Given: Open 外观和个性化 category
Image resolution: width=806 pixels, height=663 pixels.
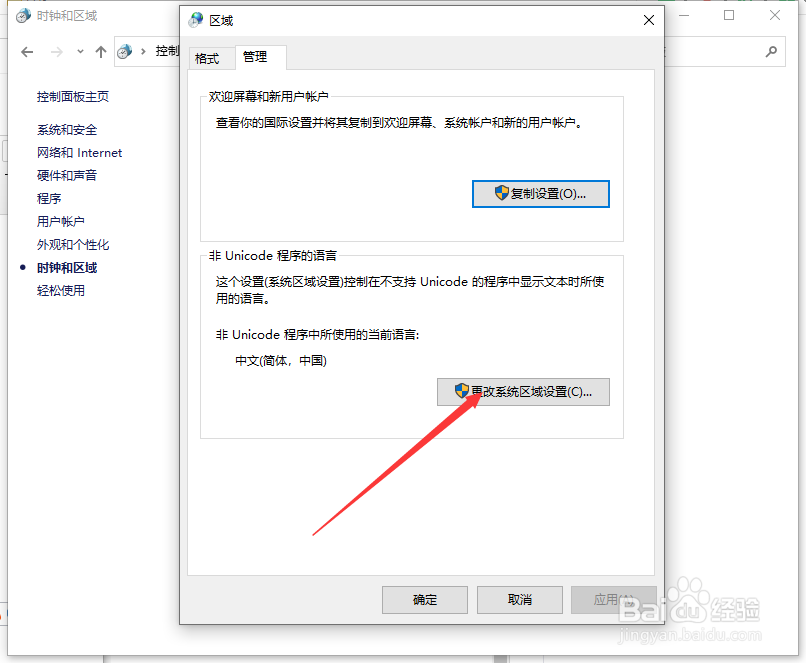Looking at the screenshot, I should click(73, 245).
